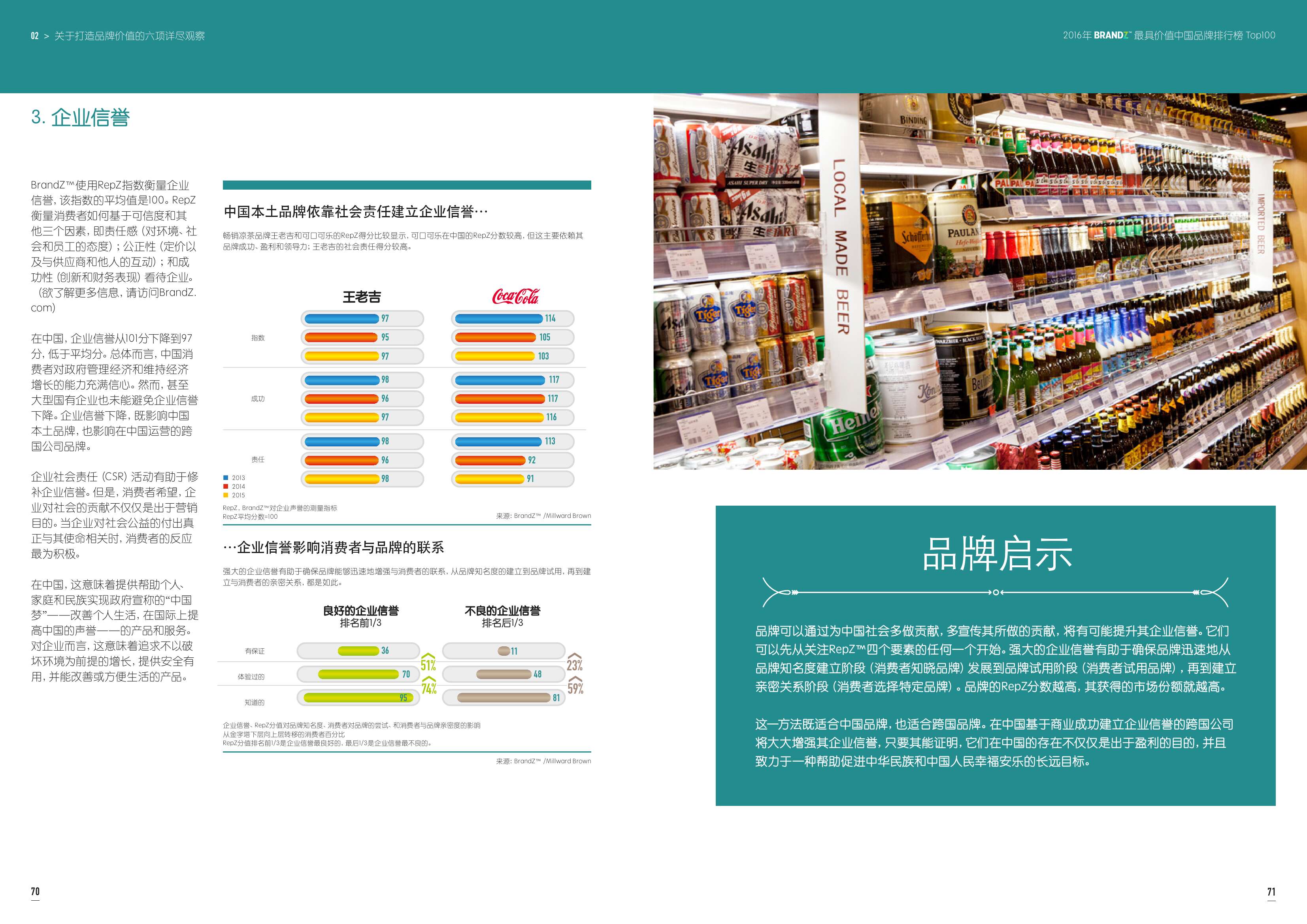Click the RepZ平均分数=100 footnote
The image size is (1307, 924).
[251, 517]
